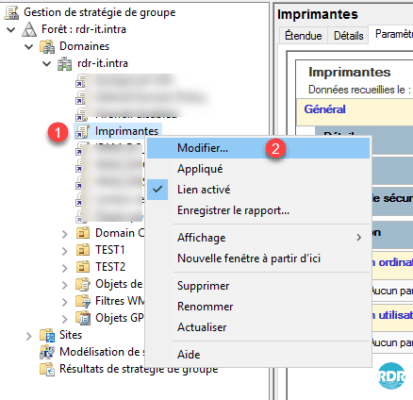Image resolution: width=413 pixels, height=400 pixels.
Task: Collapse the Forêt rdr-it.intra node
Action: pos(11,30)
